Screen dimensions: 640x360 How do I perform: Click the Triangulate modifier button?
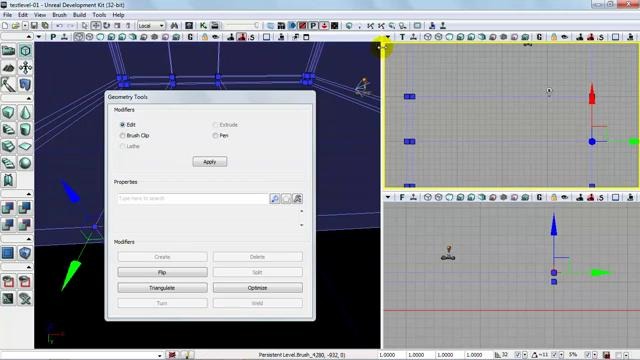[162, 288]
